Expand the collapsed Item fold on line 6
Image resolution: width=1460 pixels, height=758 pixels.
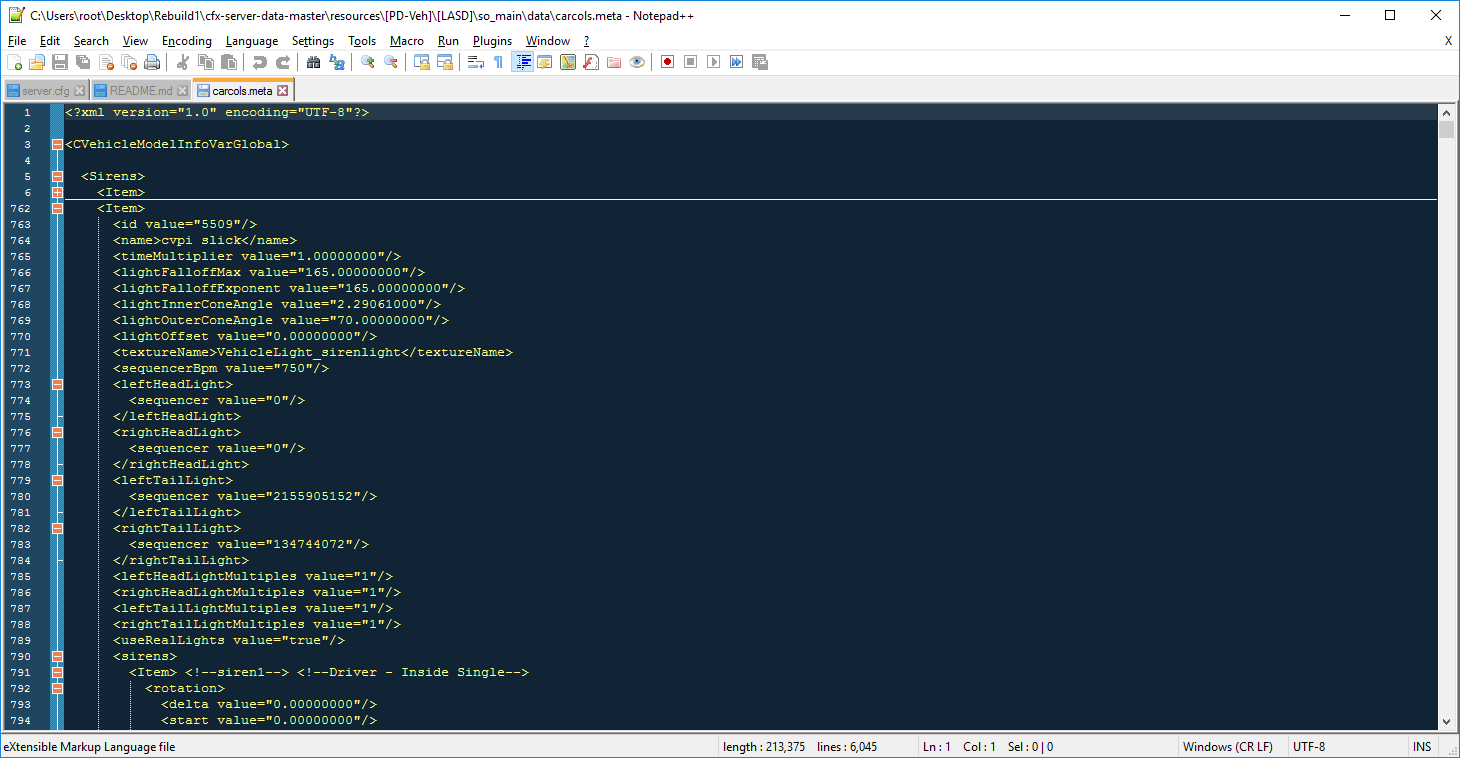57,192
